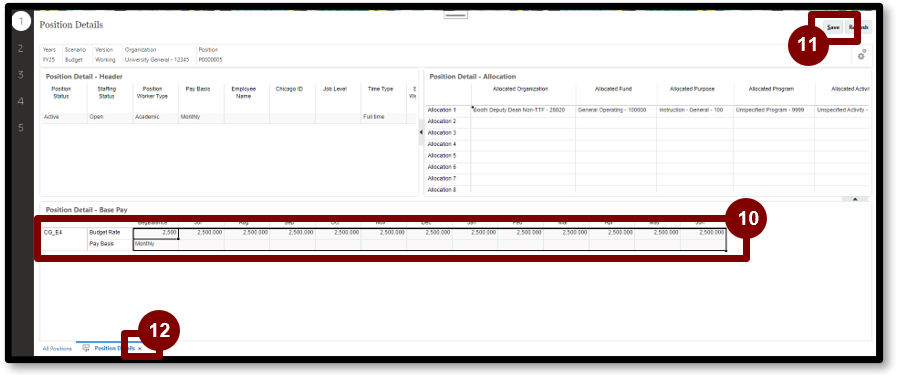Open the Position P0000005 selector
This screenshot has width=898, height=375.
tap(211, 55)
